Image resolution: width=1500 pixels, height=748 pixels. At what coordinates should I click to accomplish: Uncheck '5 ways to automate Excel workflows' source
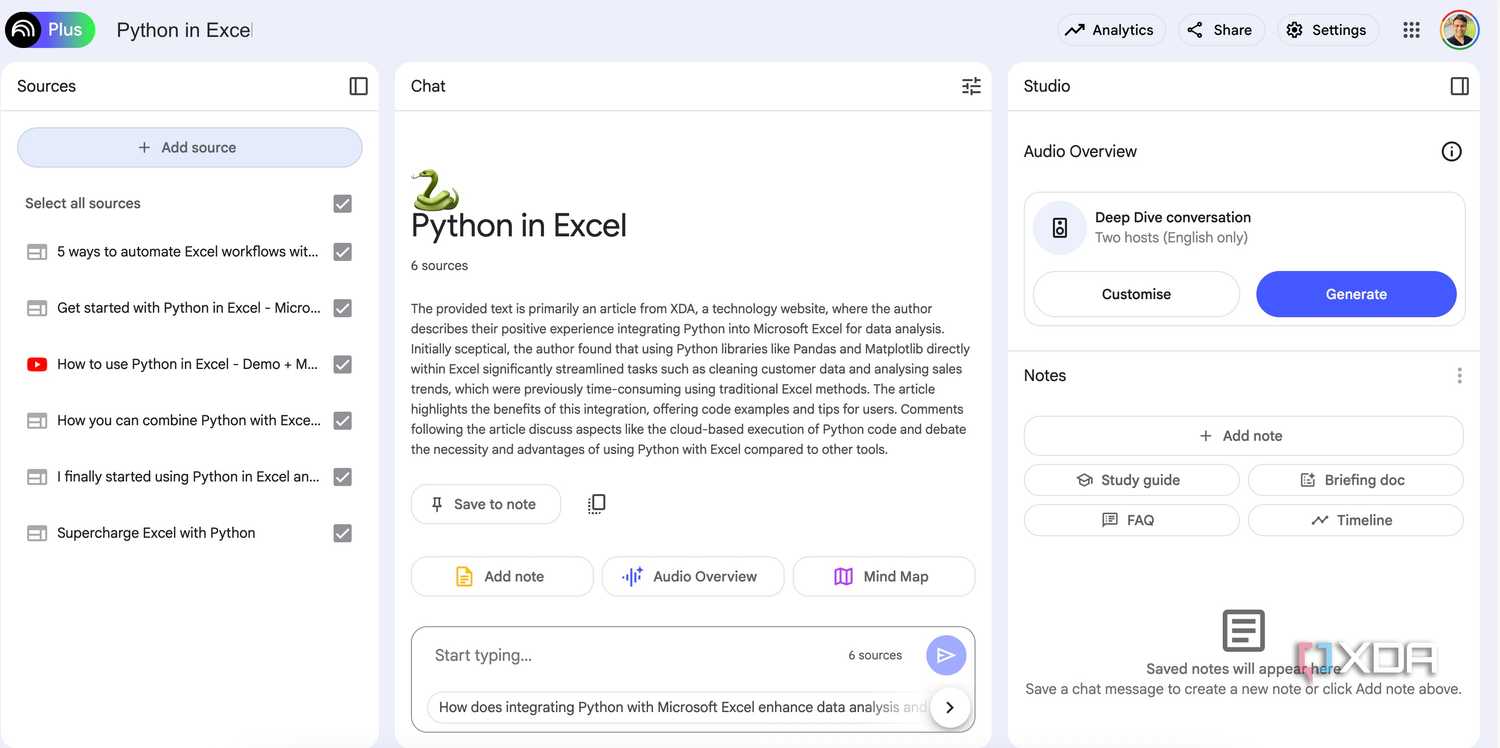tap(342, 252)
